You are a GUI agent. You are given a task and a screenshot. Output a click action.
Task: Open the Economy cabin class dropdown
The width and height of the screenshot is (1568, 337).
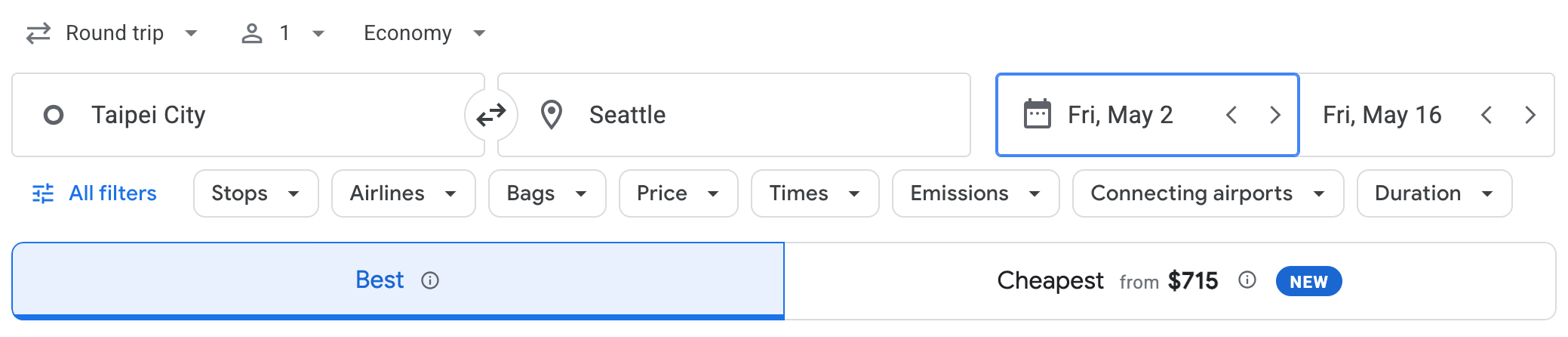[424, 33]
